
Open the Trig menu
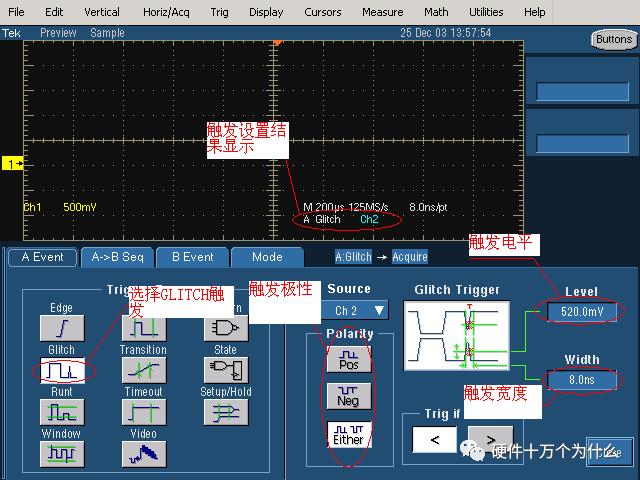[x=220, y=12]
